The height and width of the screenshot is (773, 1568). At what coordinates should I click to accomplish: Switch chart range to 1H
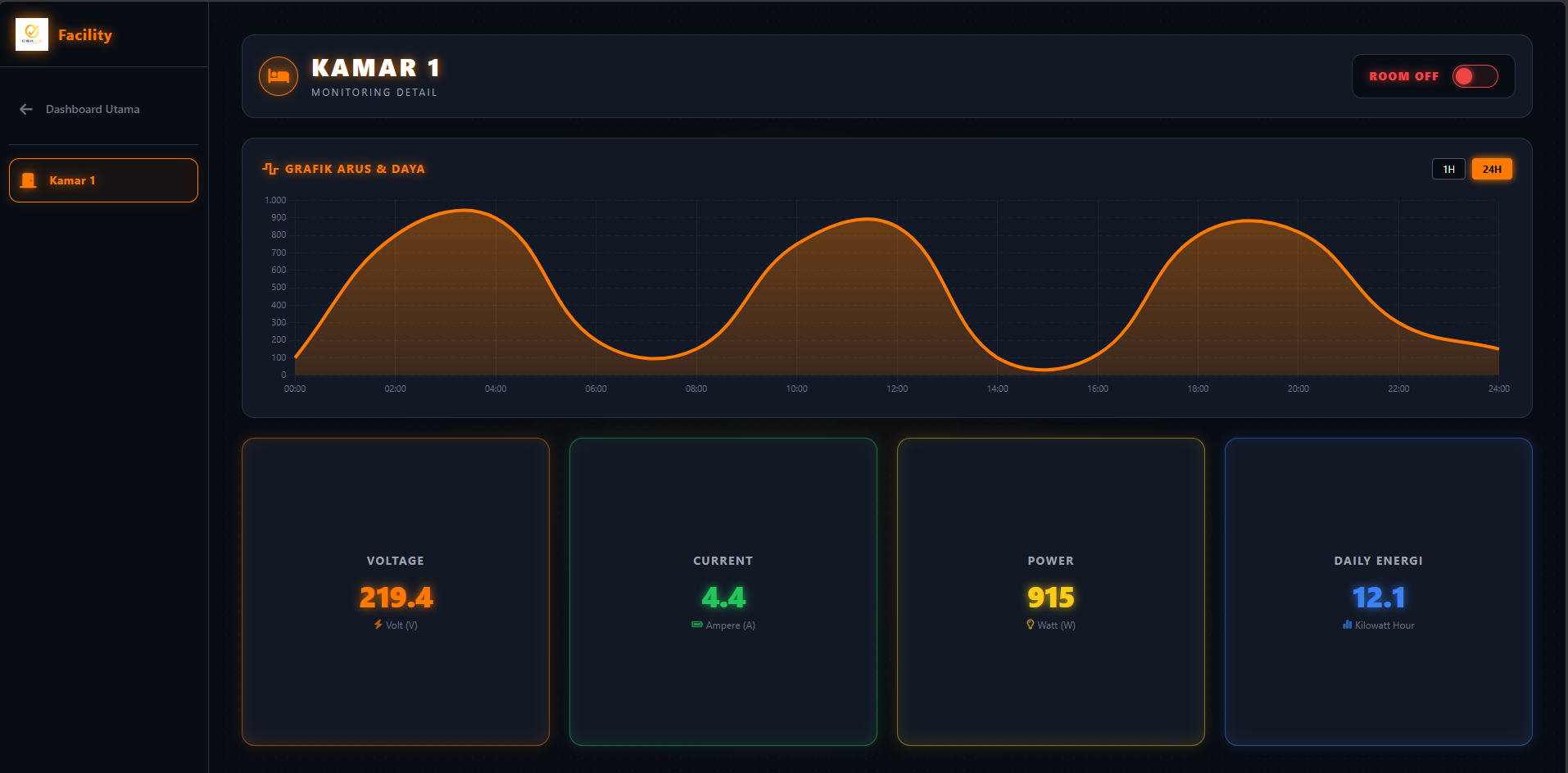pos(1448,169)
